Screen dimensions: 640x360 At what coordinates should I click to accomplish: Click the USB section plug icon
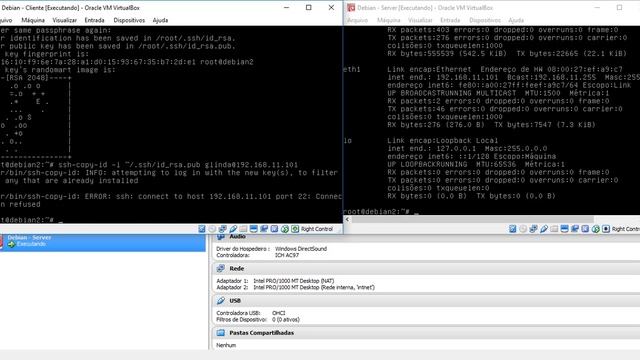pos(221,300)
